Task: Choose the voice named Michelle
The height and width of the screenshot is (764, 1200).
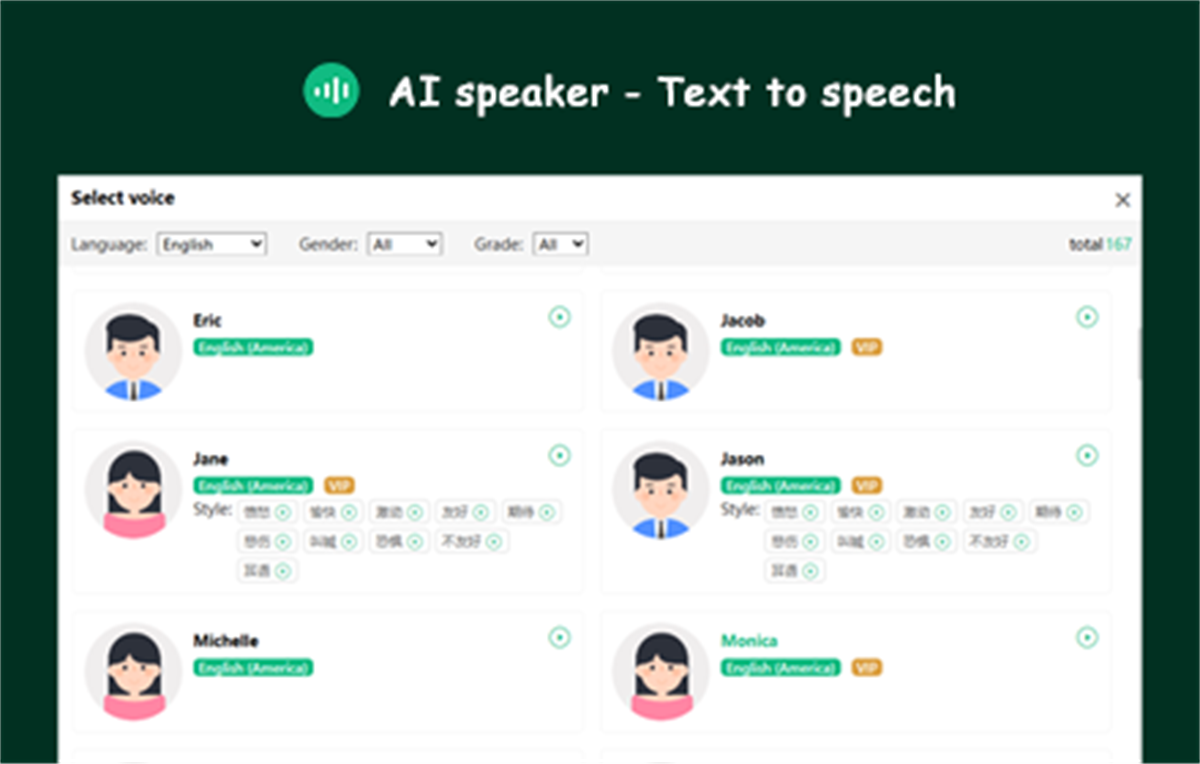Action: point(225,641)
